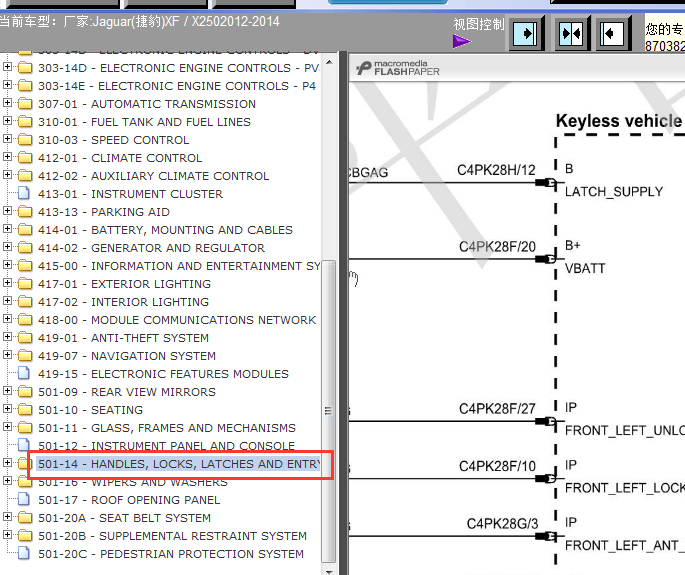Image resolution: width=685 pixels, height=575 pixels.
Task: Click the C4PK28F/27 connector label in diagram
Action: [497, 409]
